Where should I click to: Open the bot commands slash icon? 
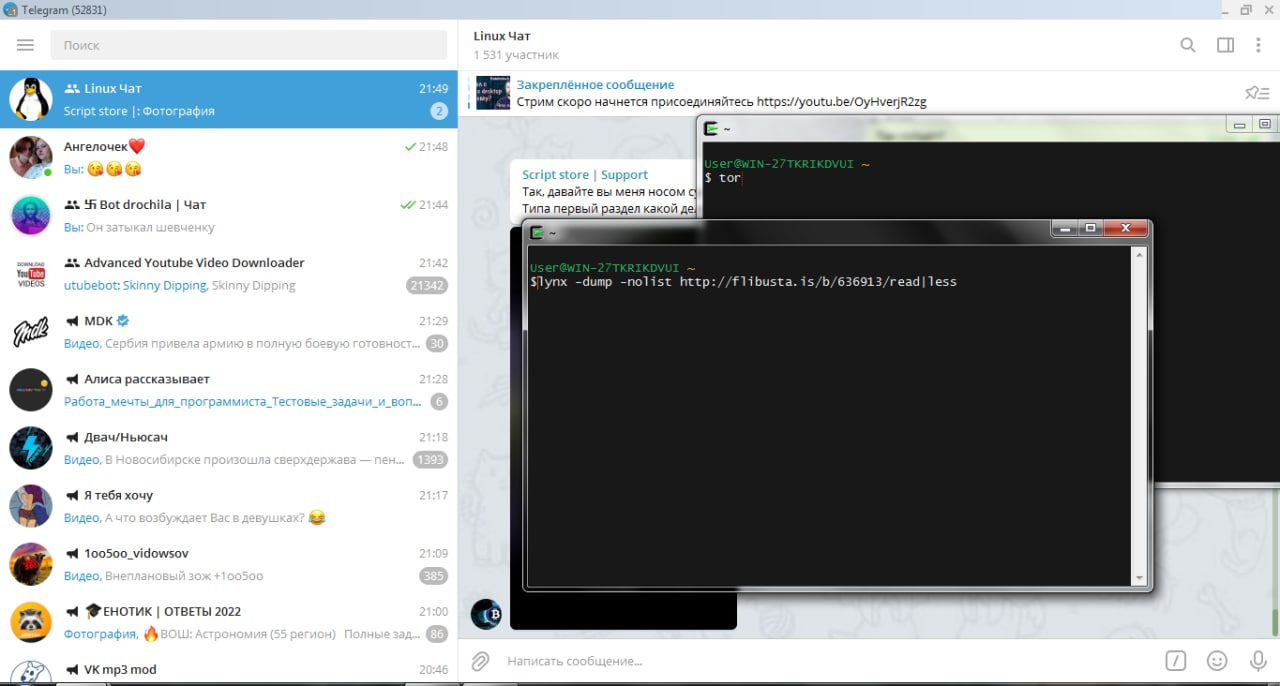click(x=1176, y=661)
